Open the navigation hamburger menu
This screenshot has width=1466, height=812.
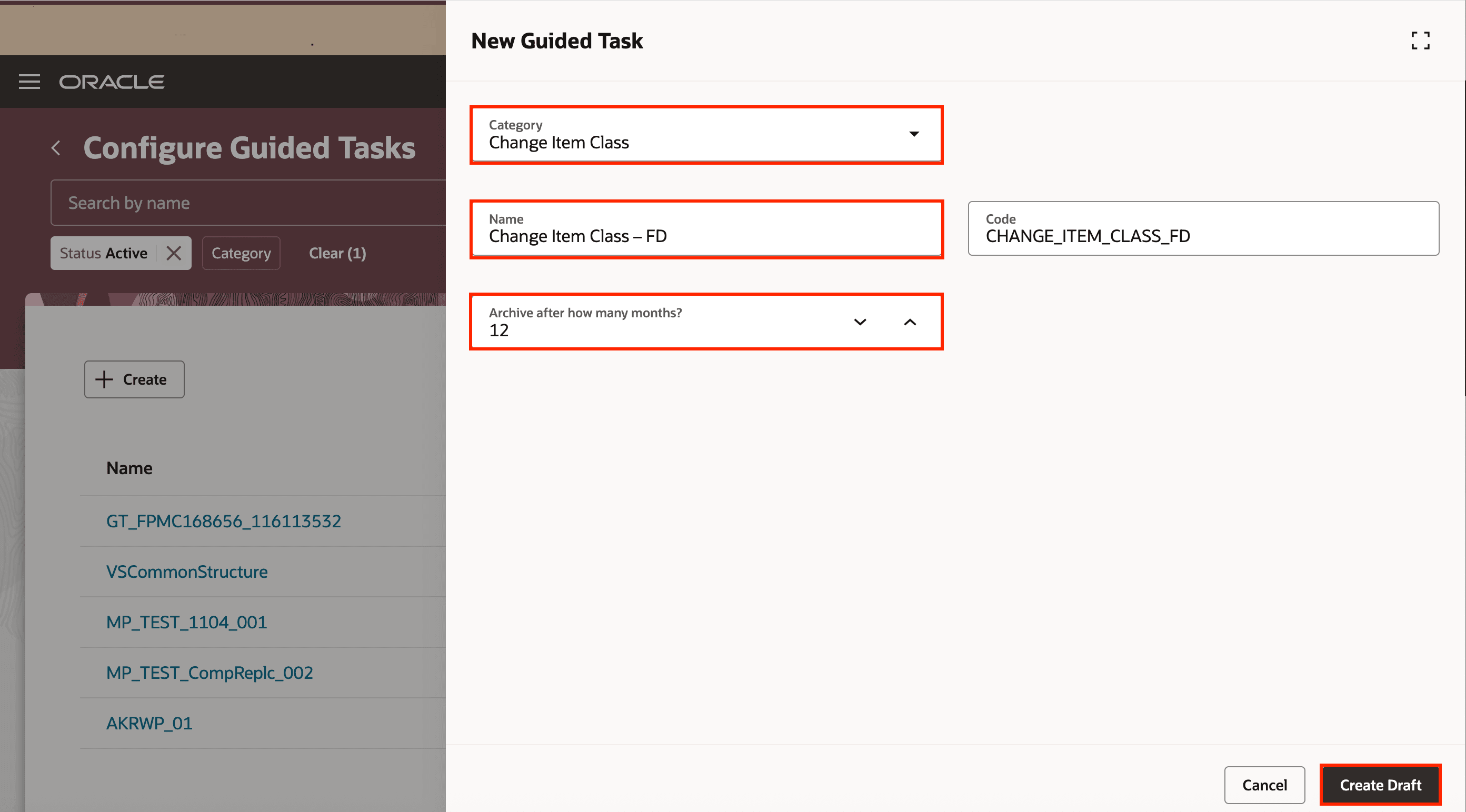click(29, 82)
